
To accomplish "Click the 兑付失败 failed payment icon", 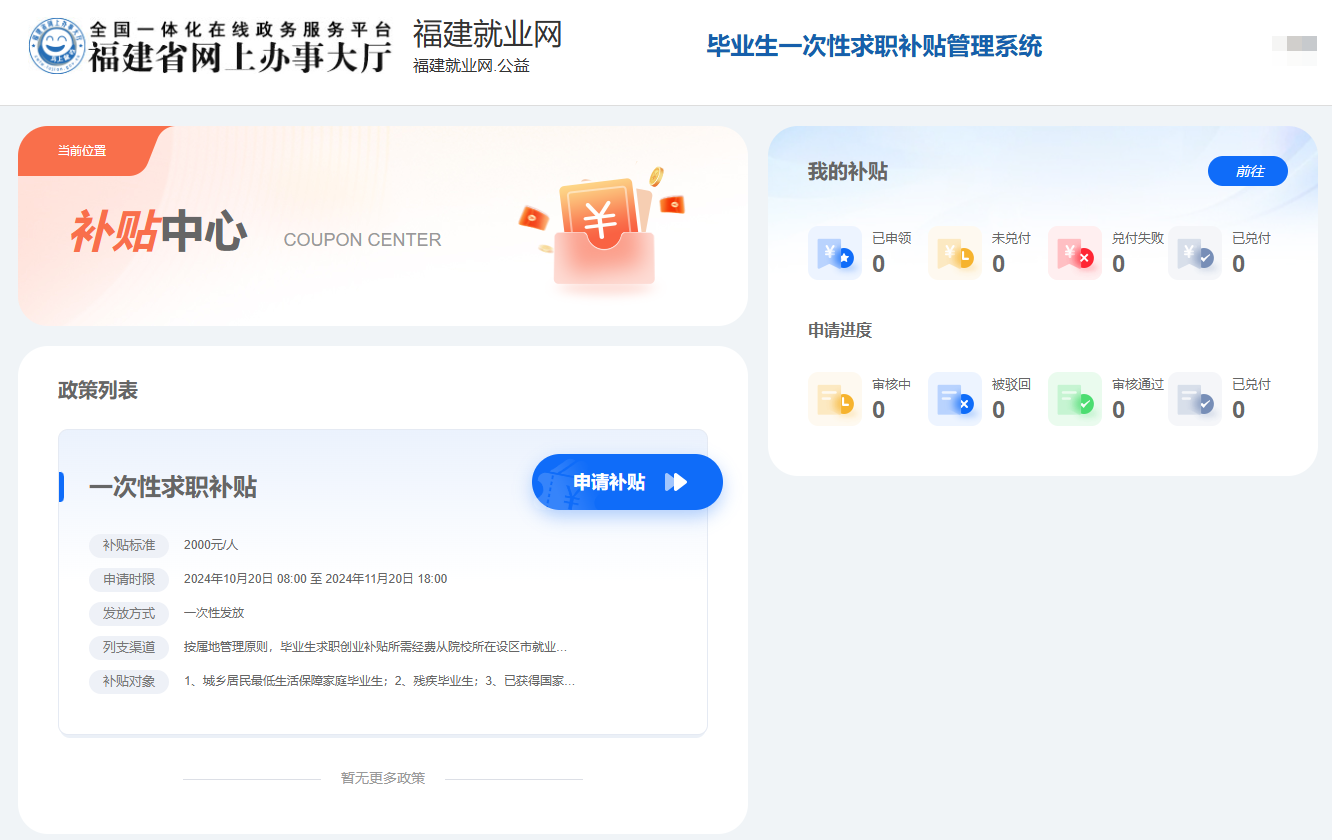I will point(1074,253).
